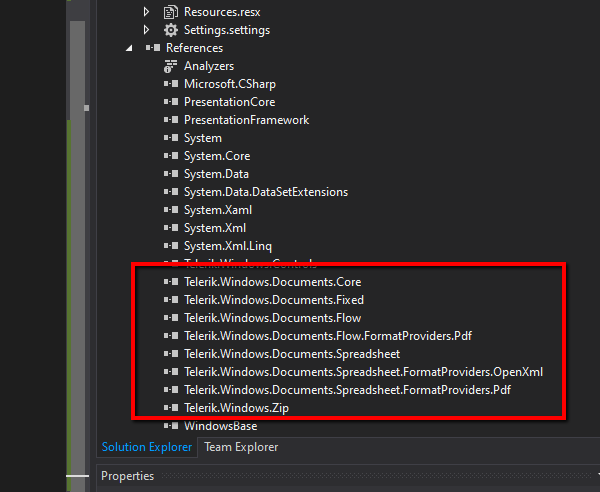
Task: Switch to the Team Explorer tab
Action: [x=241, y=447]
